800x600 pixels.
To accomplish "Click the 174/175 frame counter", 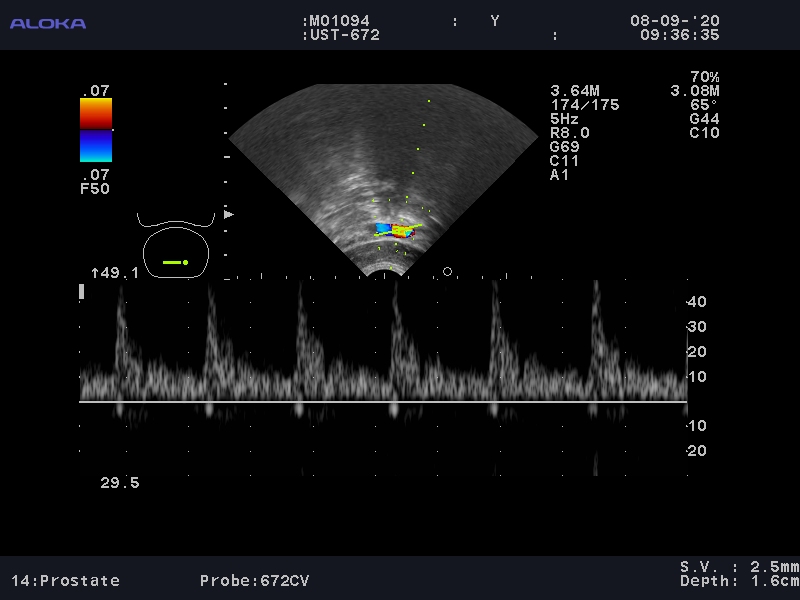I will click(x=585, y=105).
